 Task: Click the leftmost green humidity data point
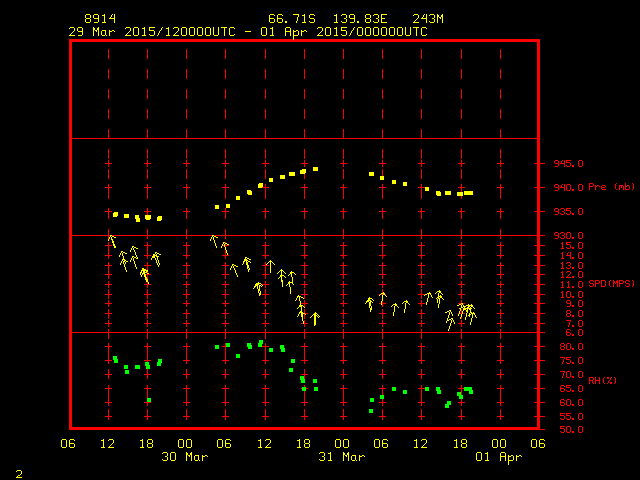(x=116, y=359)
